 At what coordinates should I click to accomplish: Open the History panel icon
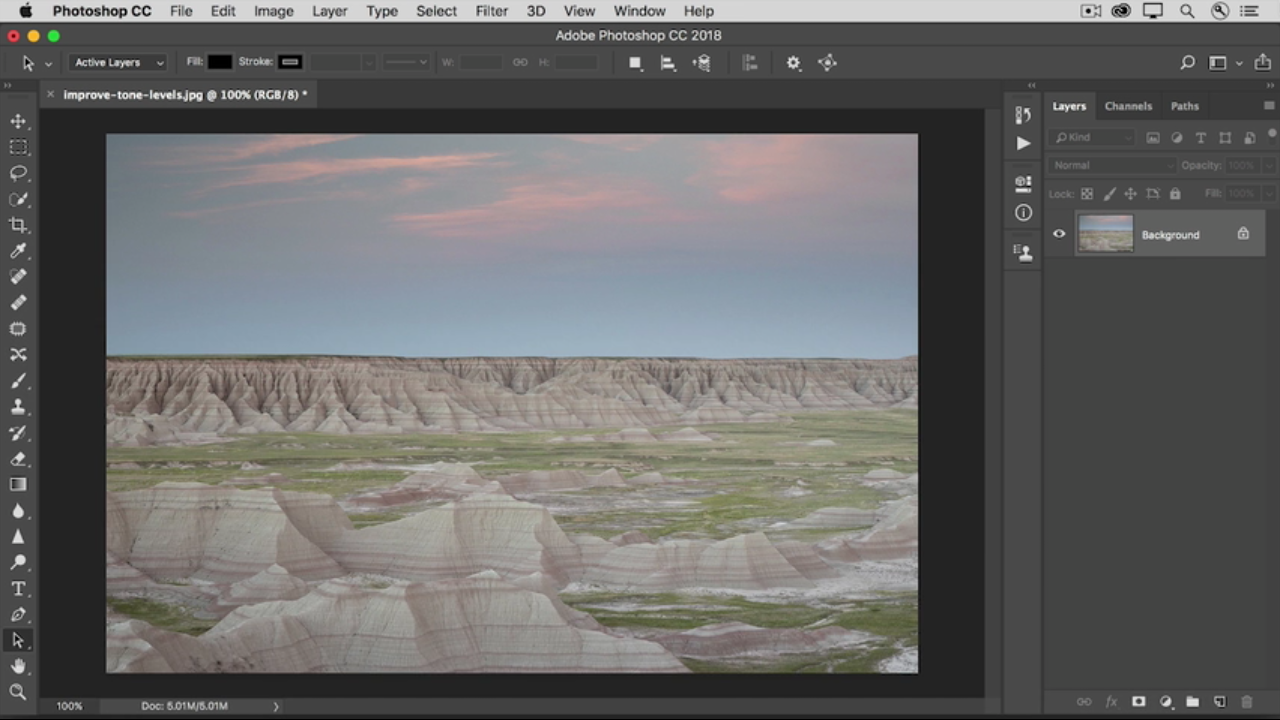point(1023,115)
